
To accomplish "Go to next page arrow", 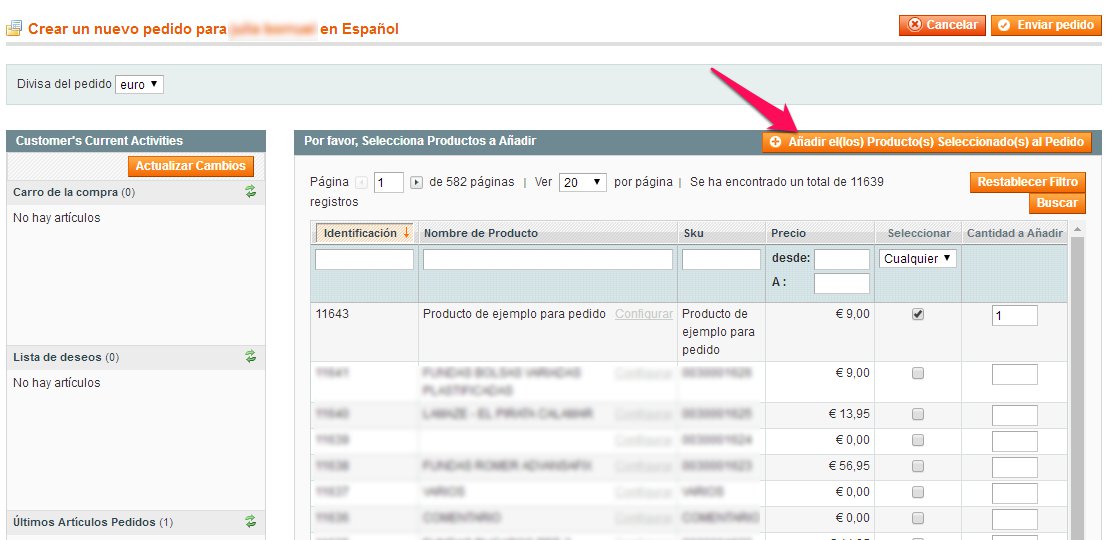I will point(417,182).
